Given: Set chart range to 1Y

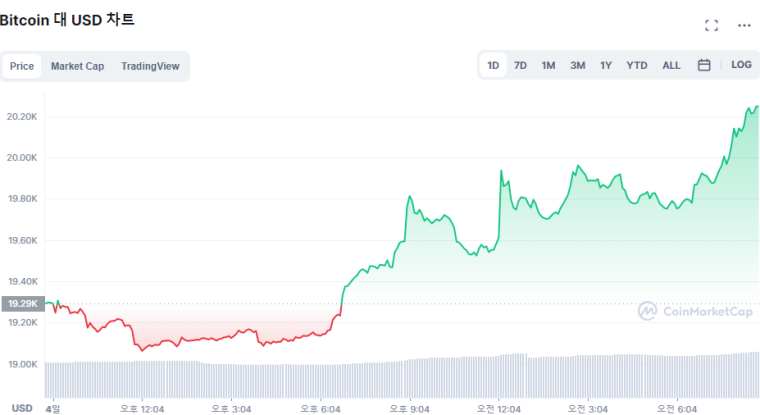Looking at the screenshot, I should tap(606, 65).
